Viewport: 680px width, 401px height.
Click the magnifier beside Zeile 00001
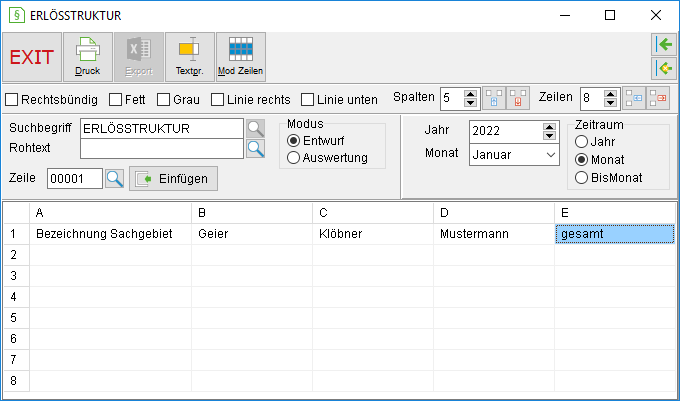[x=114, y=179]
